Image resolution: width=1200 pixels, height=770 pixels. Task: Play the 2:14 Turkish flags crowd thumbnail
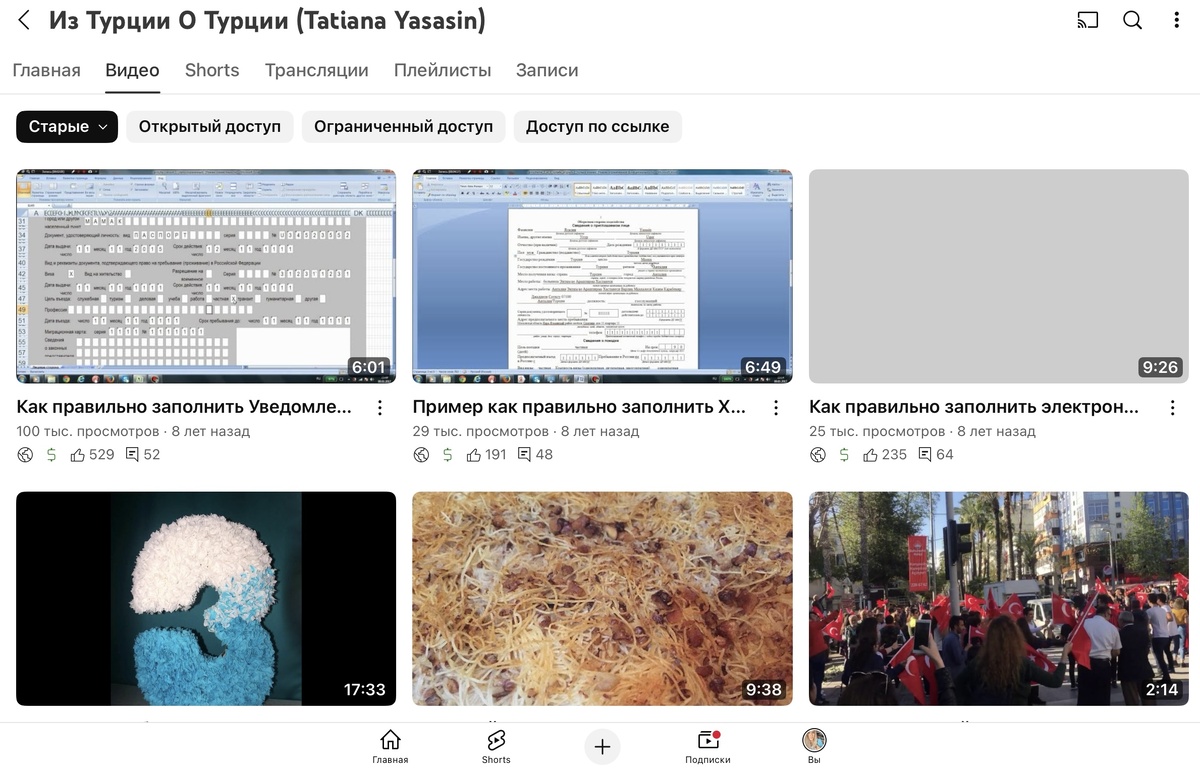click(998, 598)
